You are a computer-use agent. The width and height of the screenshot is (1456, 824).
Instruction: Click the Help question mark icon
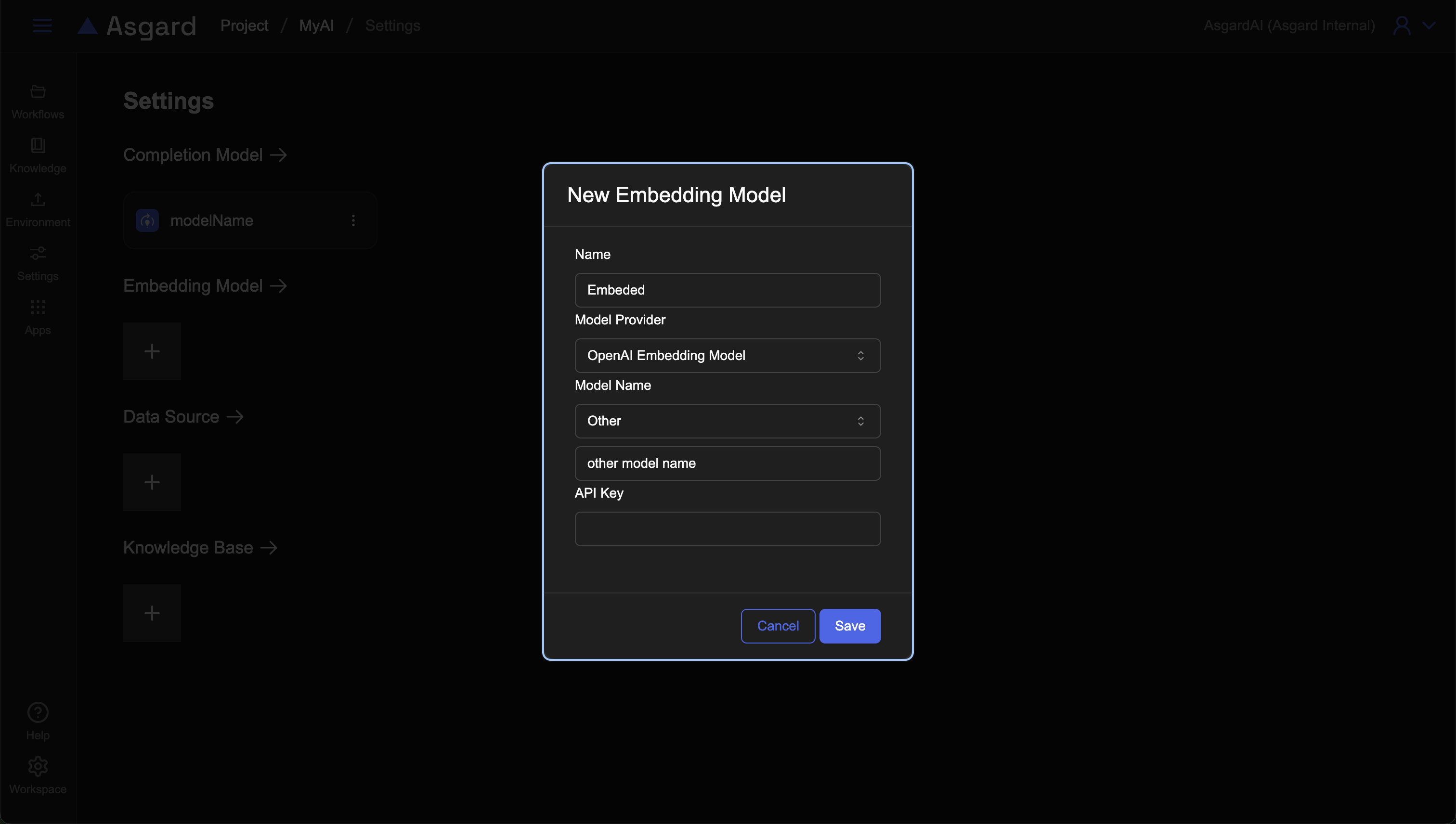point(38,712)
